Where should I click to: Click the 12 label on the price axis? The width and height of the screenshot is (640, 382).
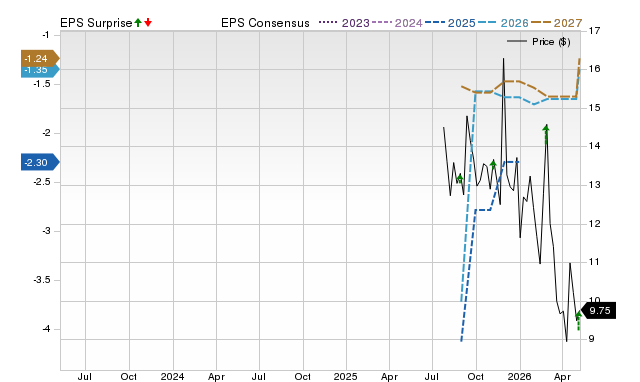(x=595, y=224)
